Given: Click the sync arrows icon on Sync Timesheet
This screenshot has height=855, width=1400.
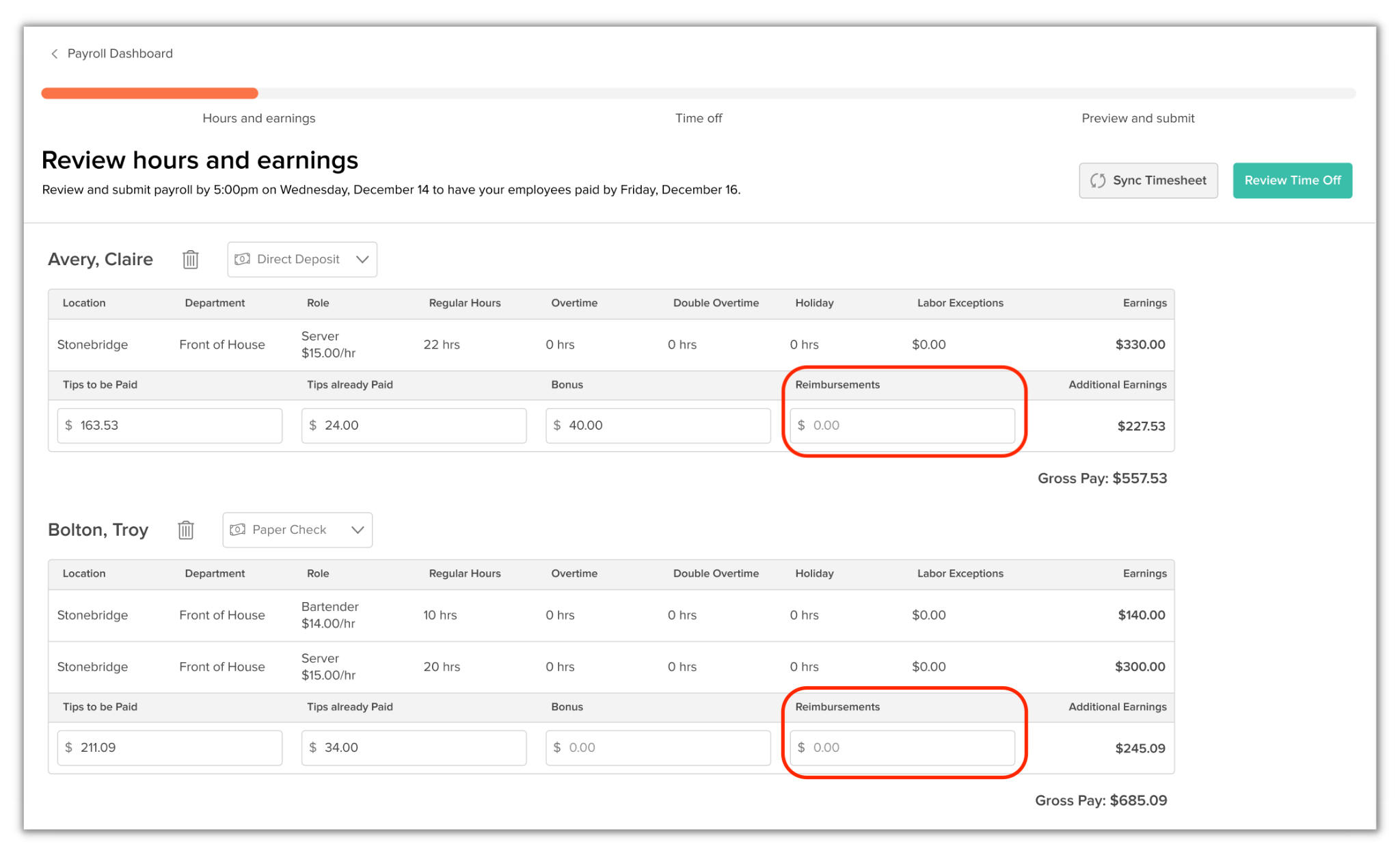Looking at the screenshot, I should [x=1098, y=181].
